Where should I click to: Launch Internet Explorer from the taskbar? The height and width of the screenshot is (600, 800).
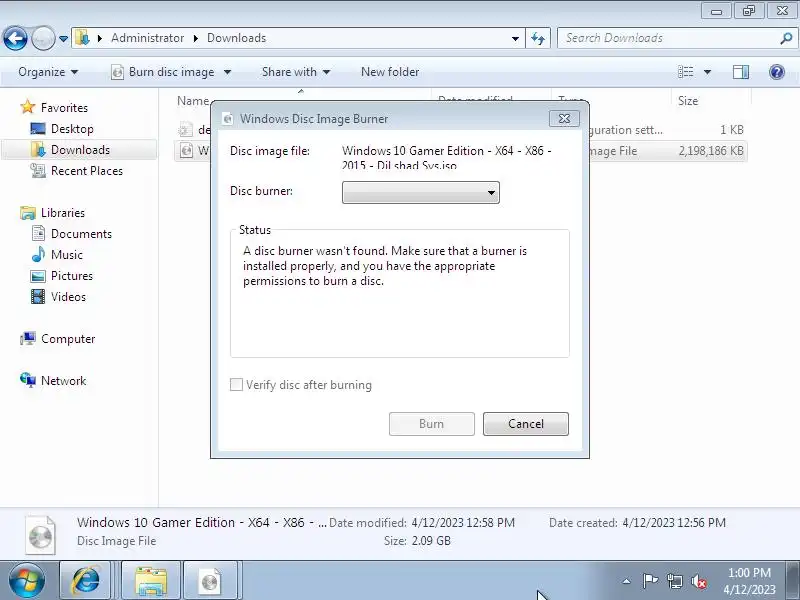click(x=86, y=581)
